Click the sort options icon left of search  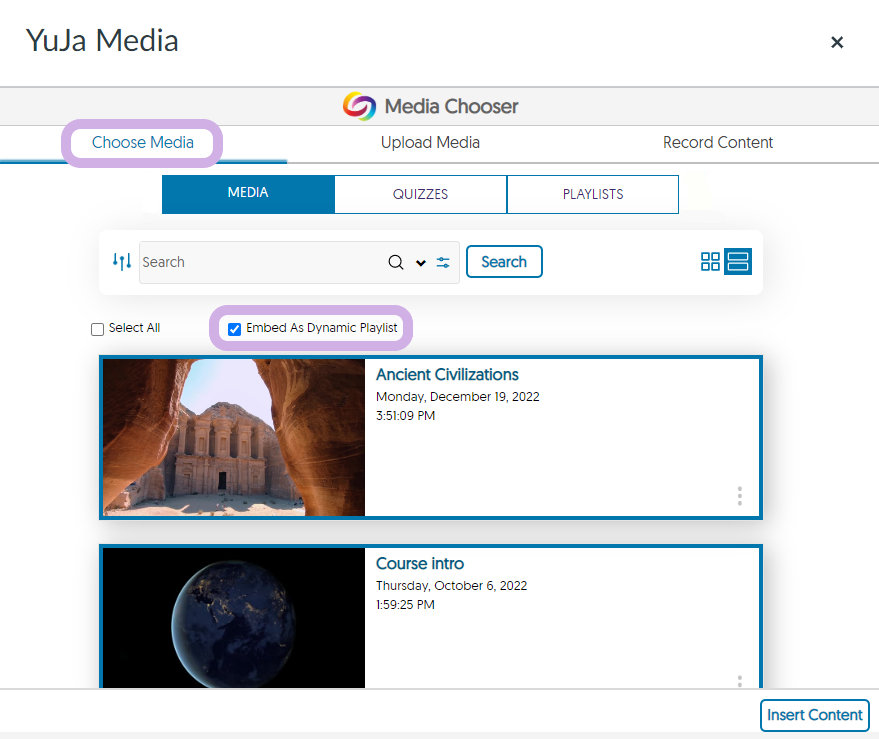(x=122, y=262)
